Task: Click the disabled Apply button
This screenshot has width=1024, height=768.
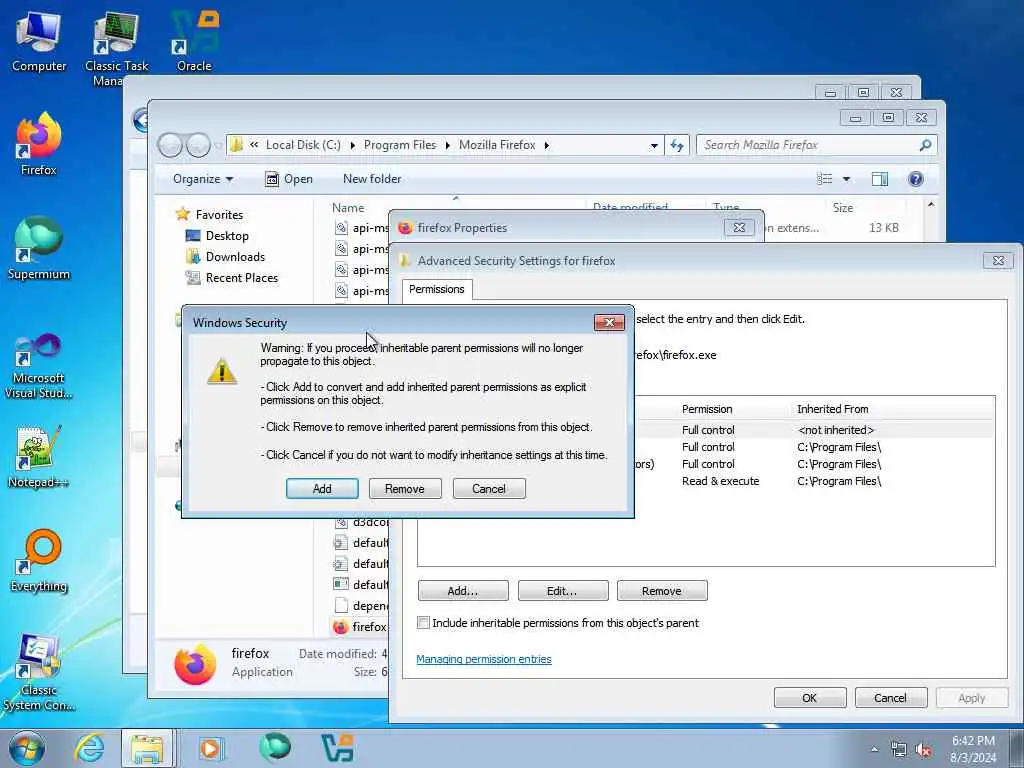Action: pyautogui.click(x=972, y=697)
